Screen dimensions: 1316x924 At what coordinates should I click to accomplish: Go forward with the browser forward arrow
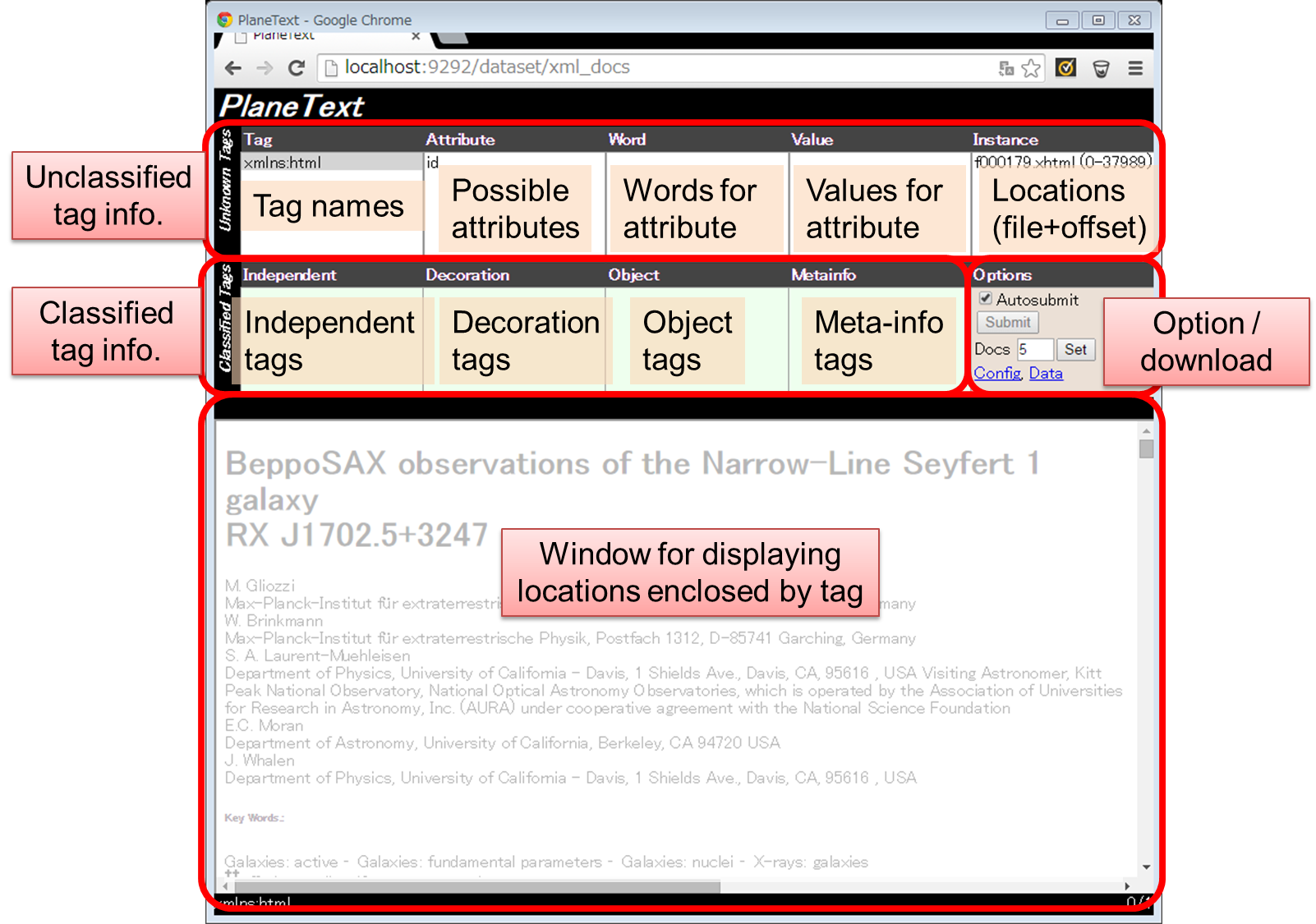[x=265, y=68]
